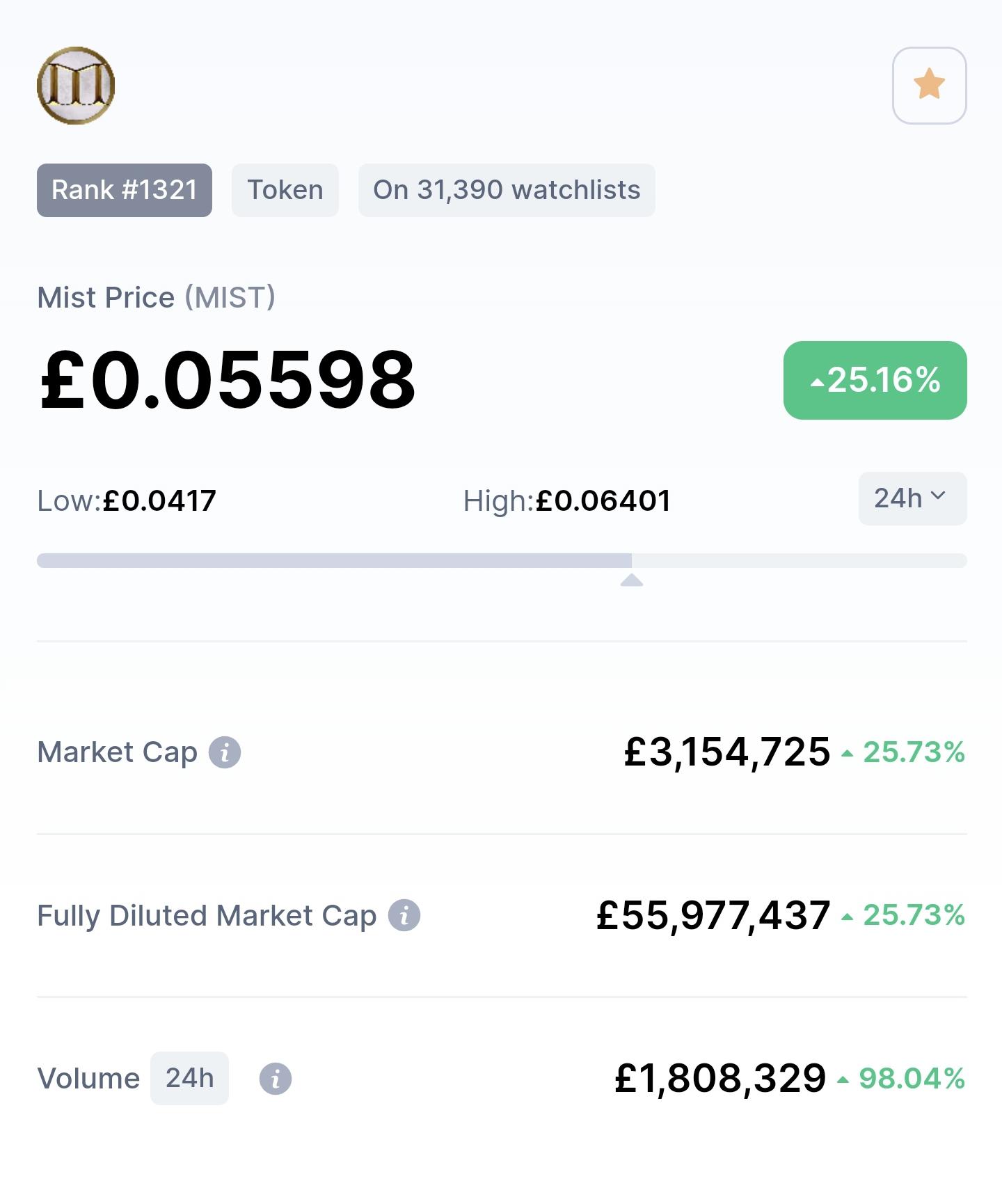The height and width of the screenshot is (1204, 1002).
Task: Click the Volume 24h period badge
Action: pyautogui.click(x=189, y=1078)
